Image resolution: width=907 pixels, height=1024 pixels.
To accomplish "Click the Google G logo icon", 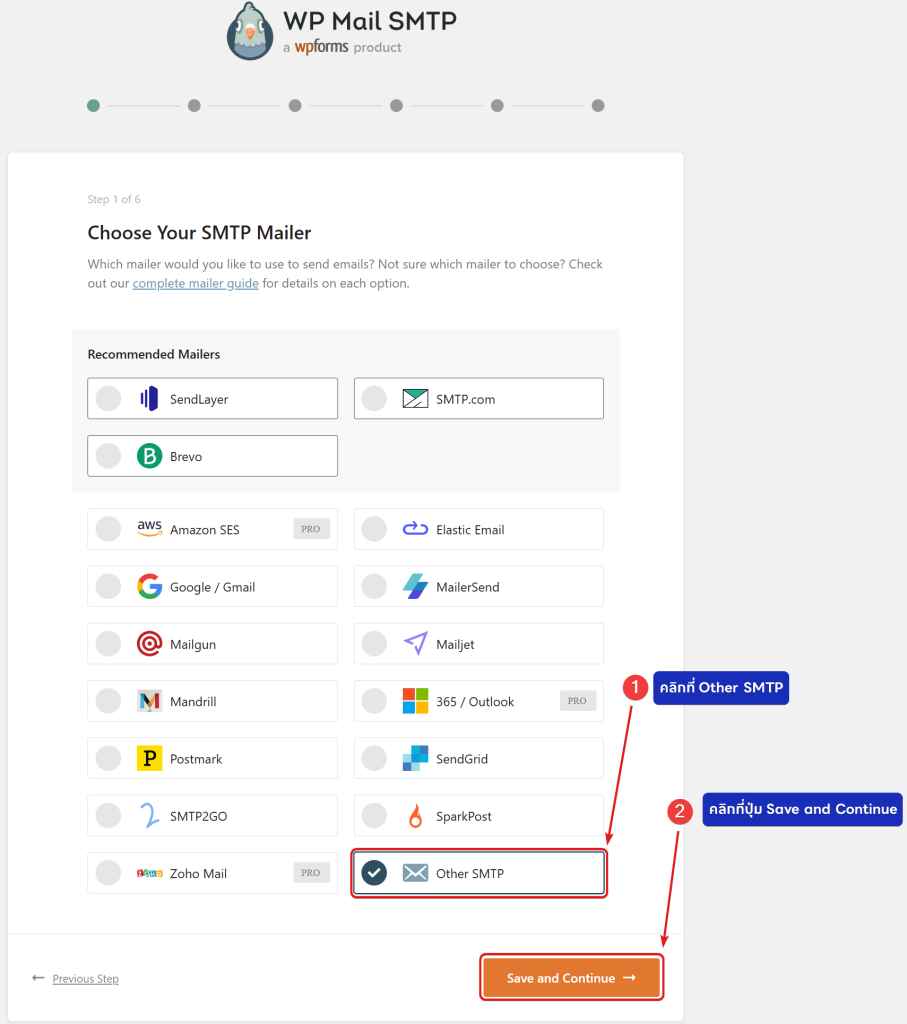I will click(149, 587).
